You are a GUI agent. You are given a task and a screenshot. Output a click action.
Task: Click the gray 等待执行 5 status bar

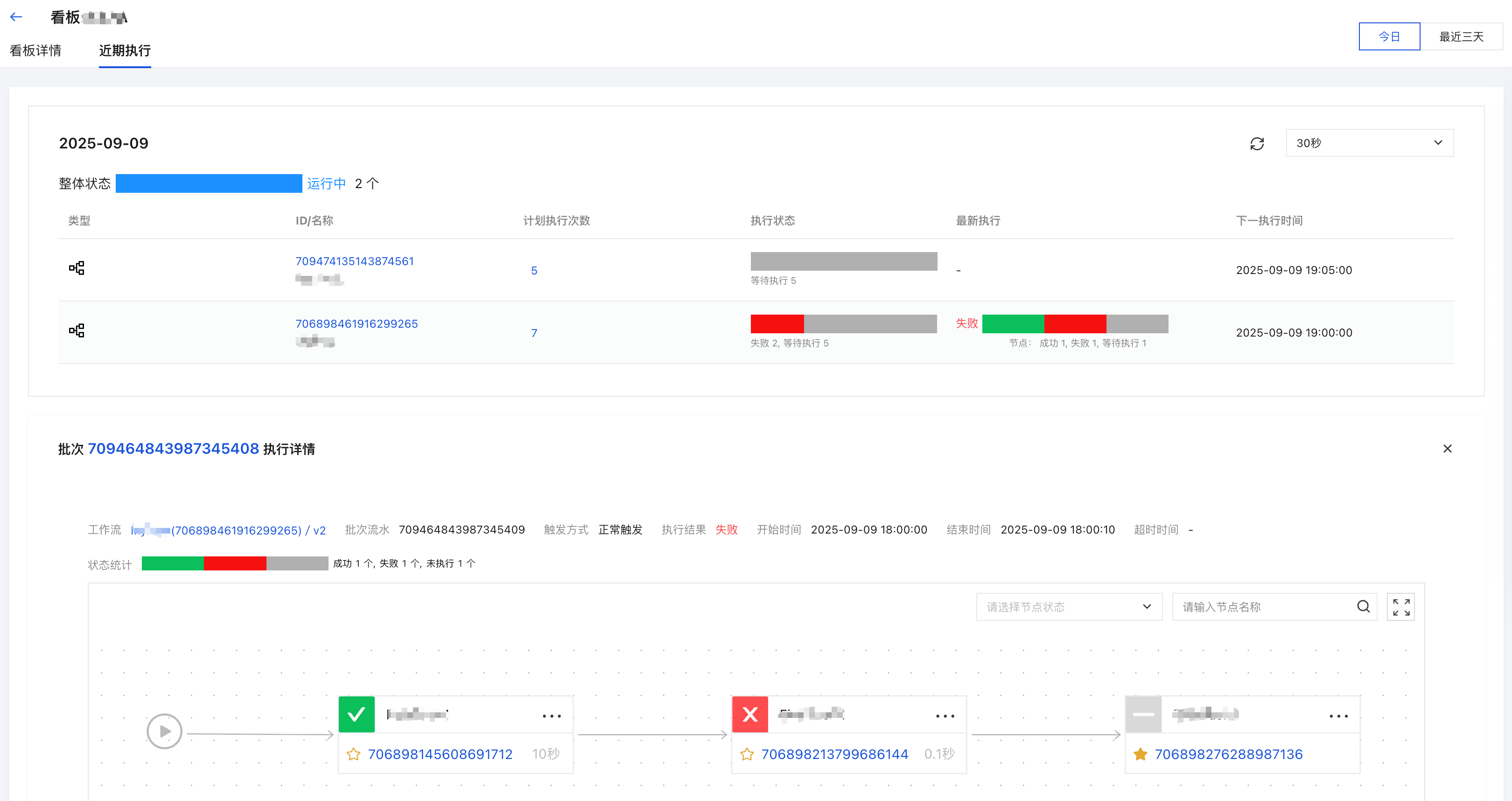tap(843, 261)
